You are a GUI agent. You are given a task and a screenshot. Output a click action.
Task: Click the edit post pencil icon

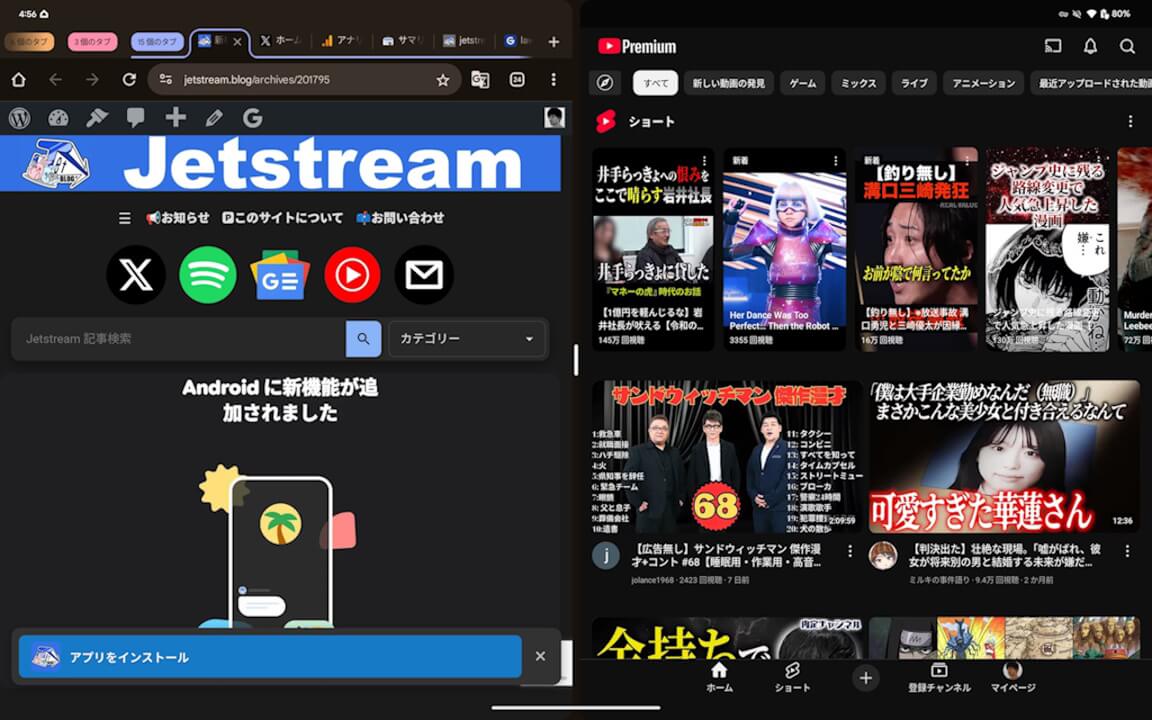(214, 118)
